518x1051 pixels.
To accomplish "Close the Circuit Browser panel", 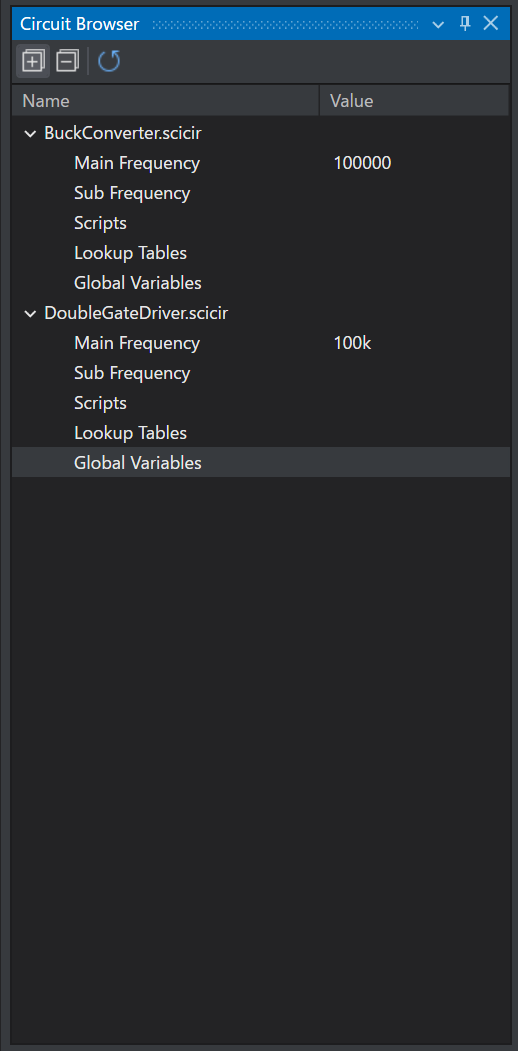I will (x=491, y=23).
